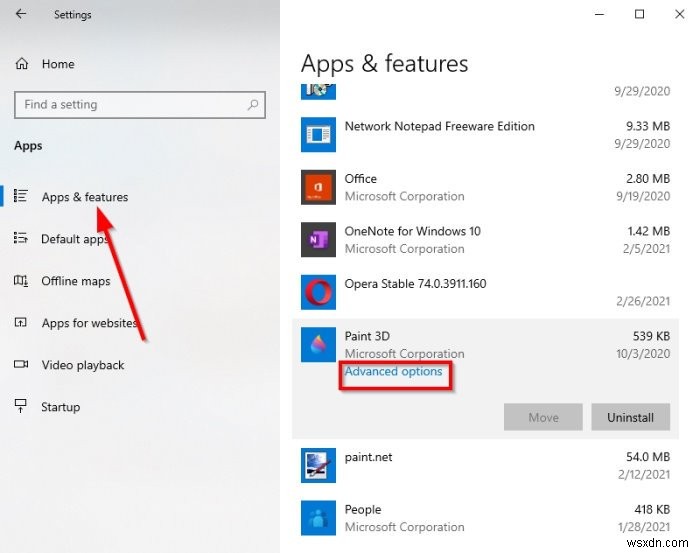The height and width of the screenshot is (553, 700).
Task: Click the 1.42 MB size value
Action: (649, 231)
